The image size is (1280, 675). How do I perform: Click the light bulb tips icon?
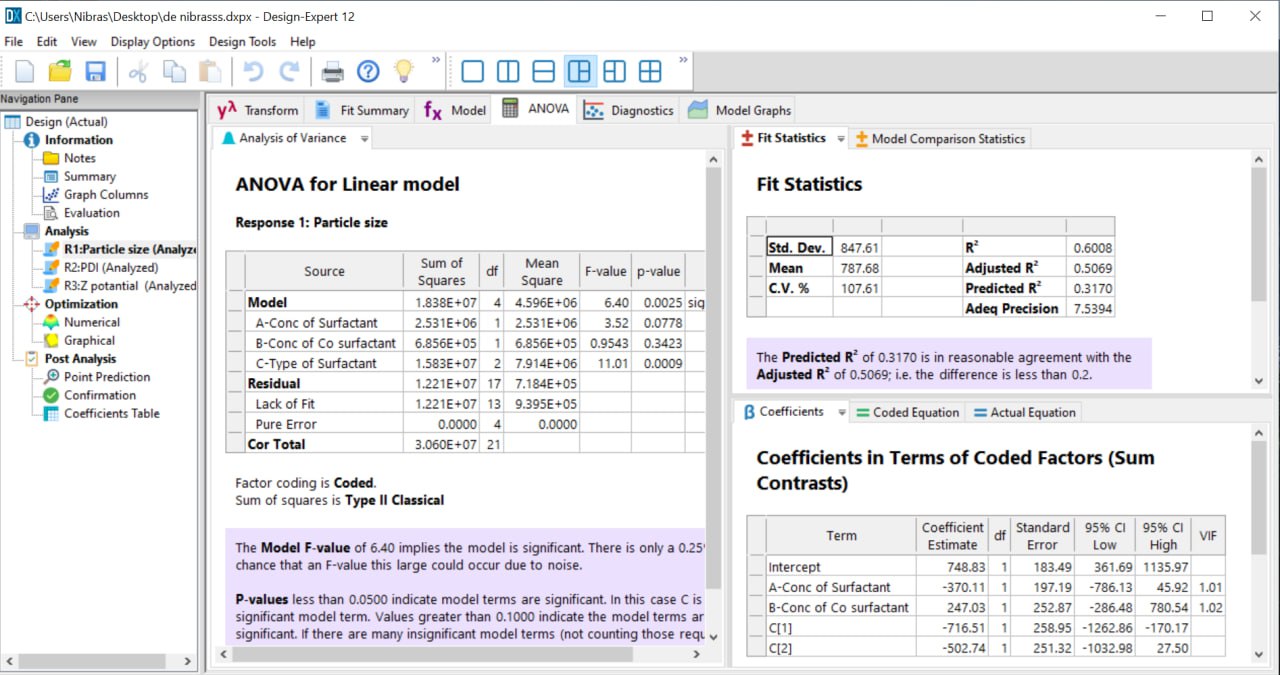pos(403,71)
